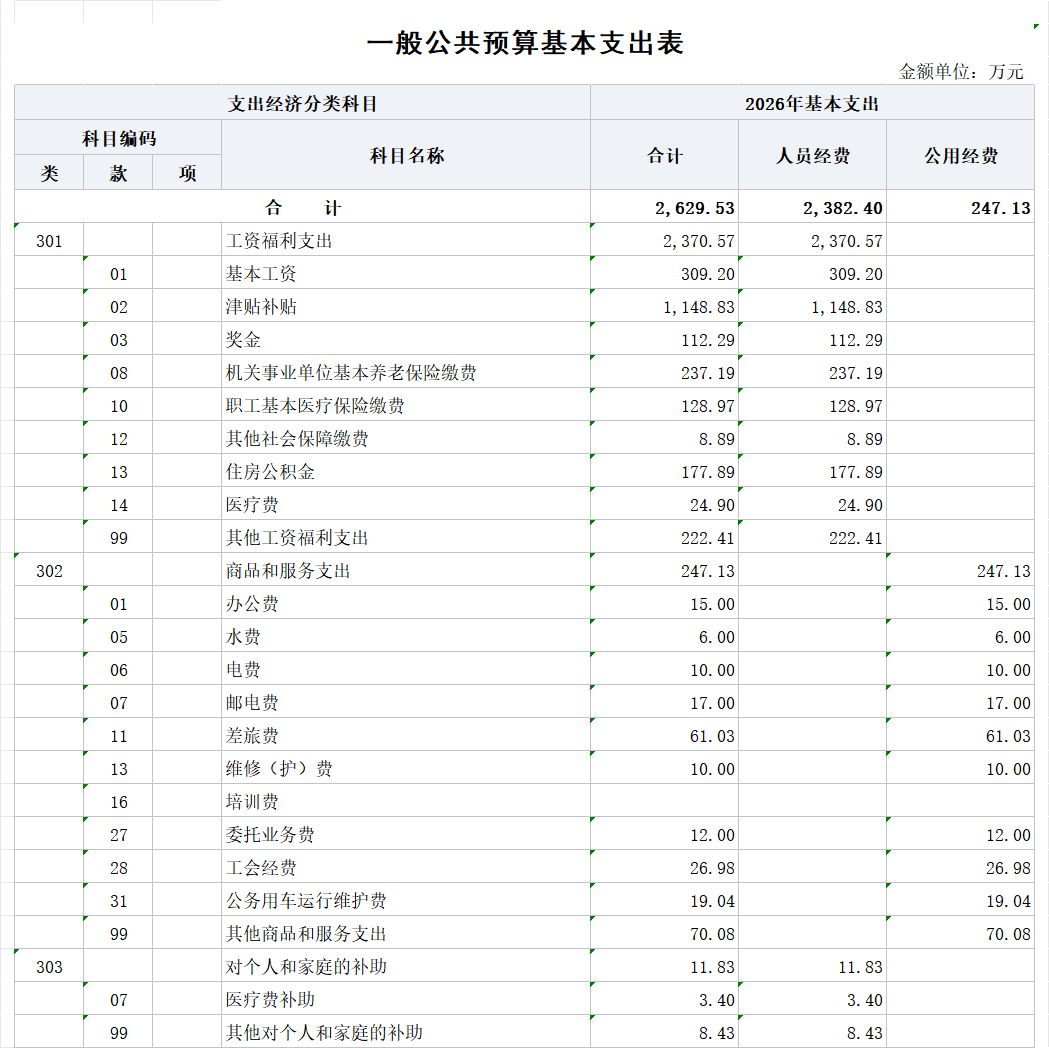Click the 其他社会保障缴费 cell
Image resolution: width=1049 pixels, height=1048 pixels.
click(x=406, y=438)
